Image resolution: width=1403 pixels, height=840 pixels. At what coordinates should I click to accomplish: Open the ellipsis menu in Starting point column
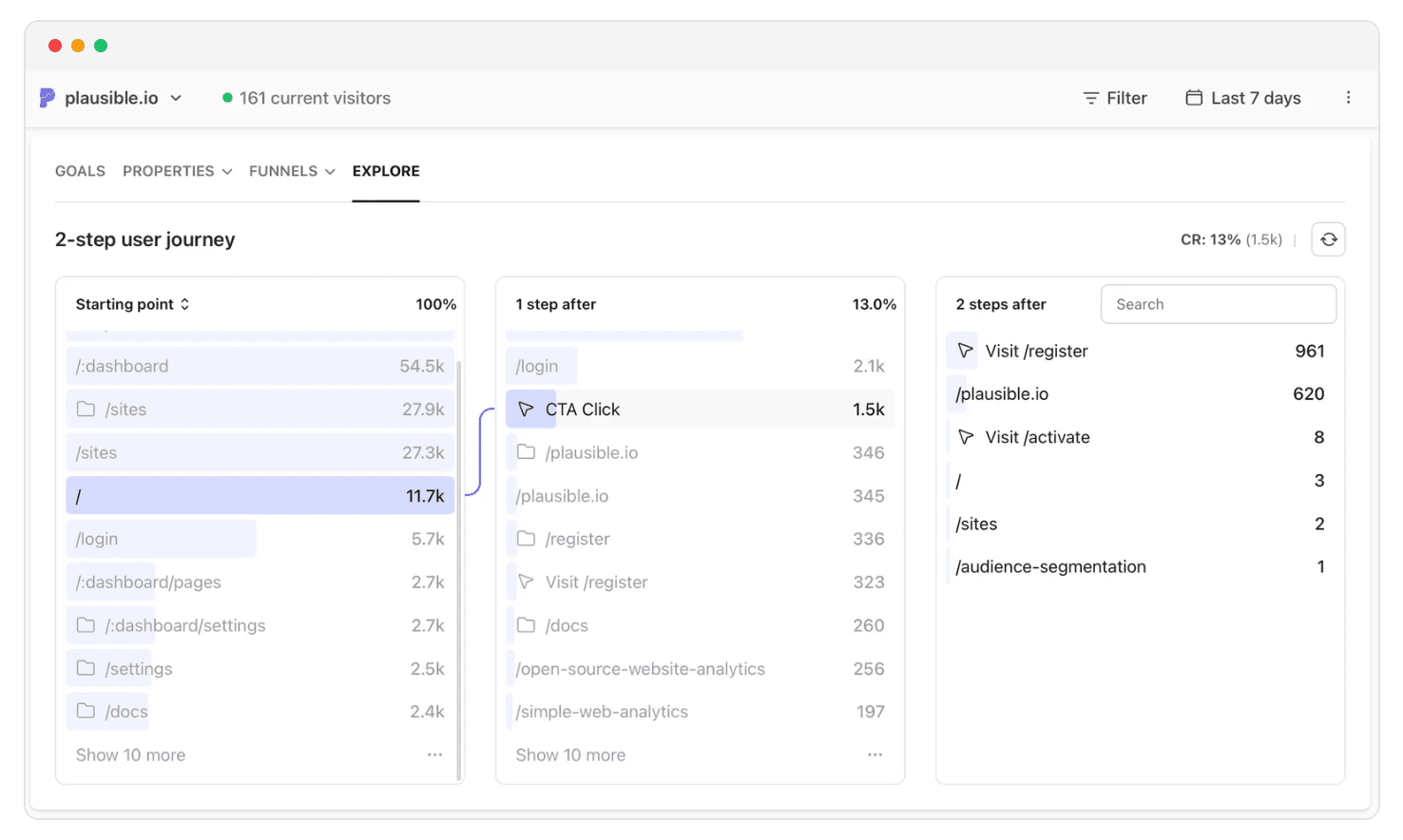434,754
